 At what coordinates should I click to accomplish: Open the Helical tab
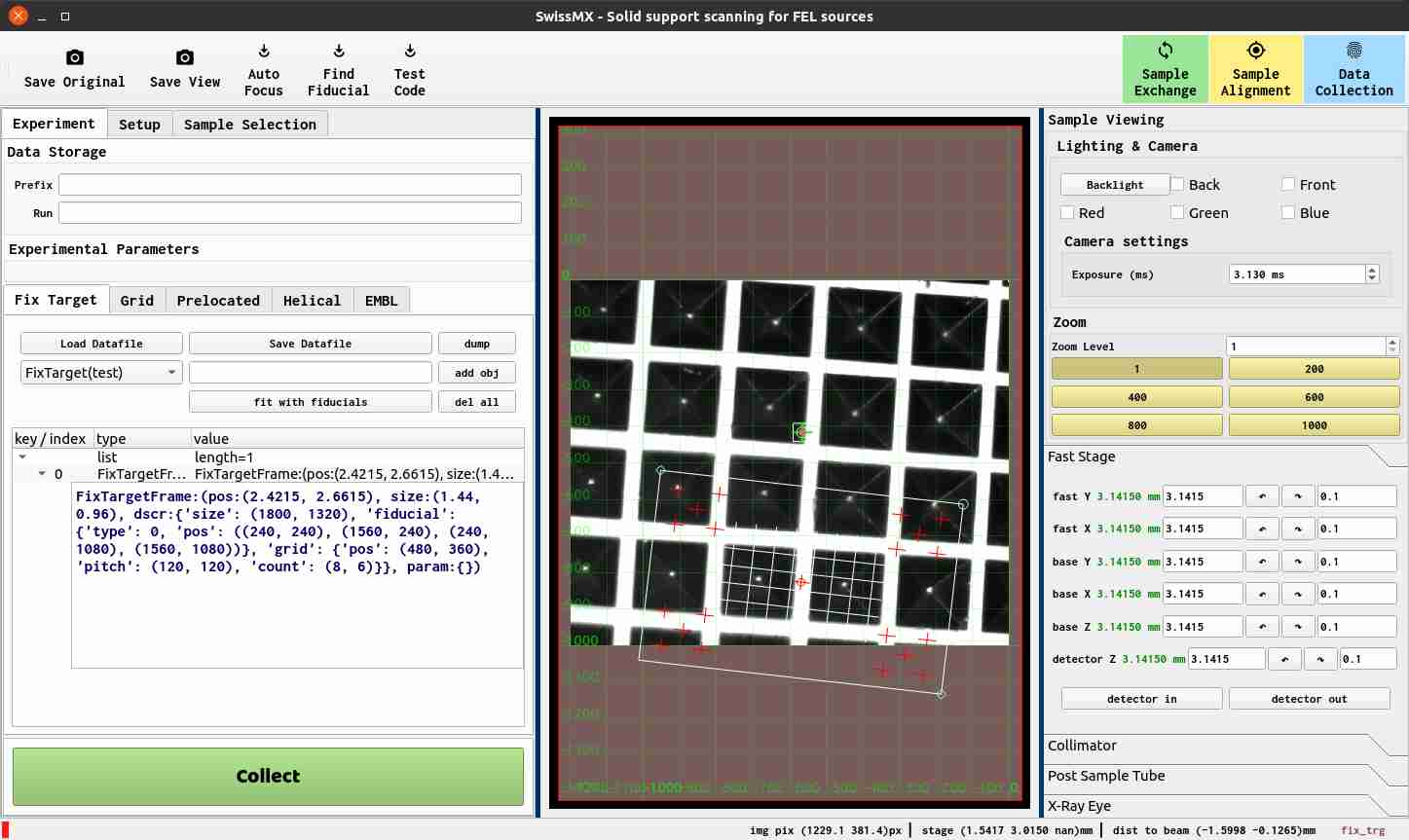pos(312,301)
